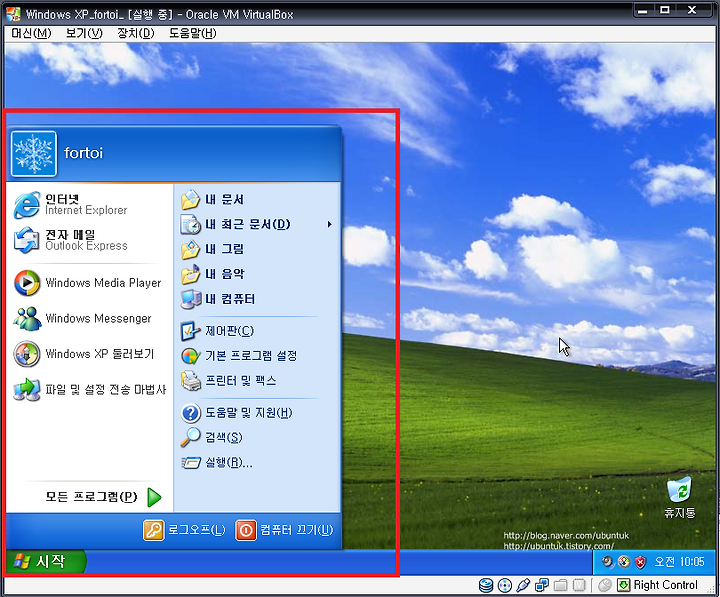This screenshot has width=720, height=597.
Task: Click the shared folders status icon
Action: [x=561, y=585]
